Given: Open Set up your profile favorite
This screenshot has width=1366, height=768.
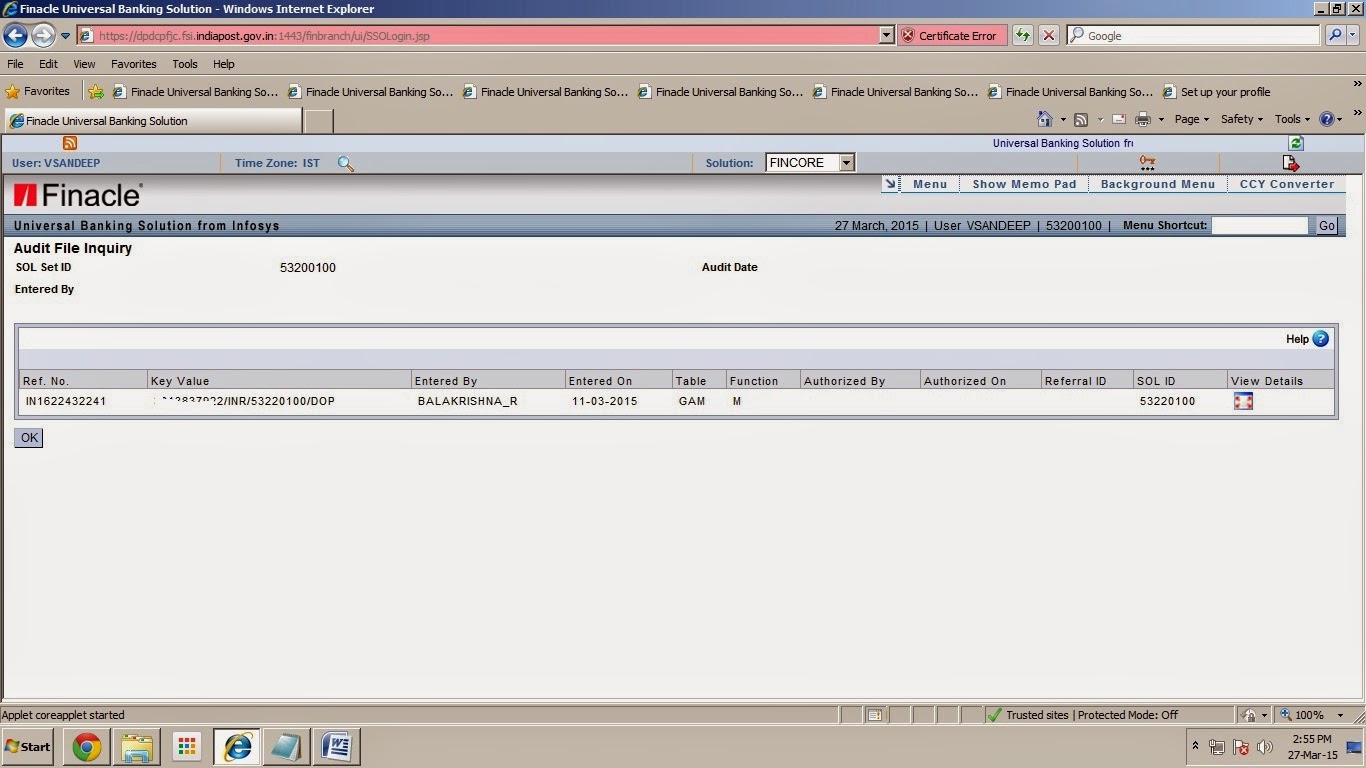Looking at the screenshot, I should (x=1217, y=92).
